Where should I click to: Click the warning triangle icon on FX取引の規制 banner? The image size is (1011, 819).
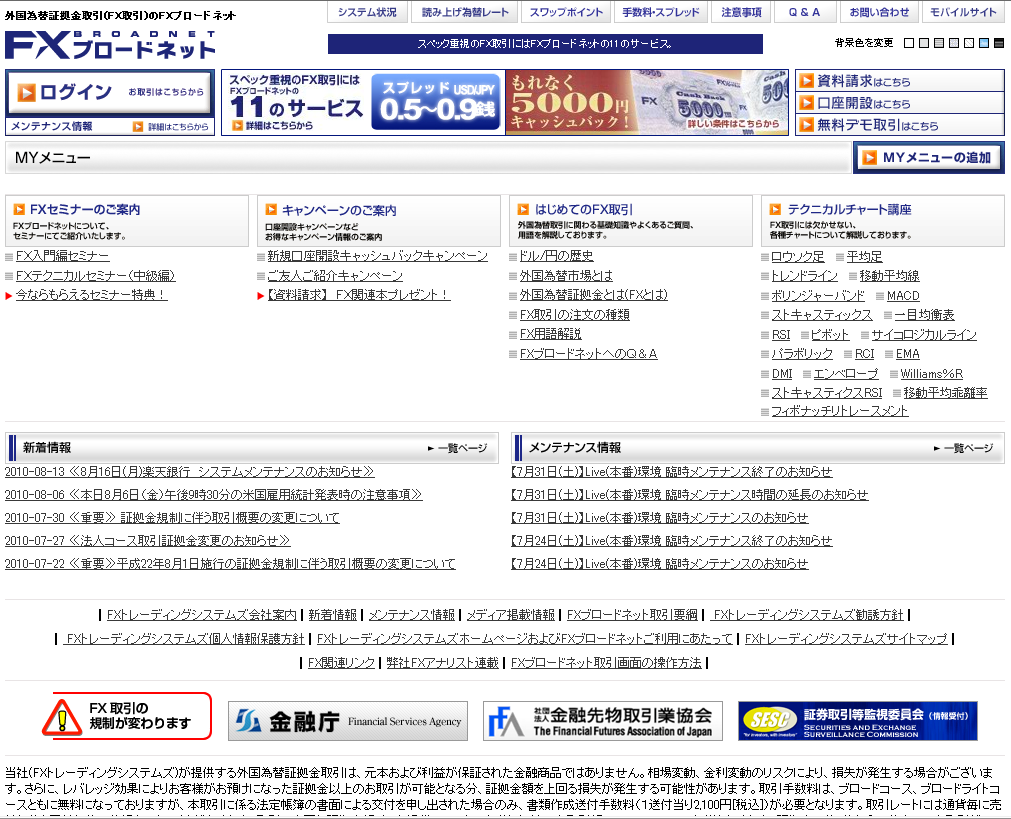[62, 718]
